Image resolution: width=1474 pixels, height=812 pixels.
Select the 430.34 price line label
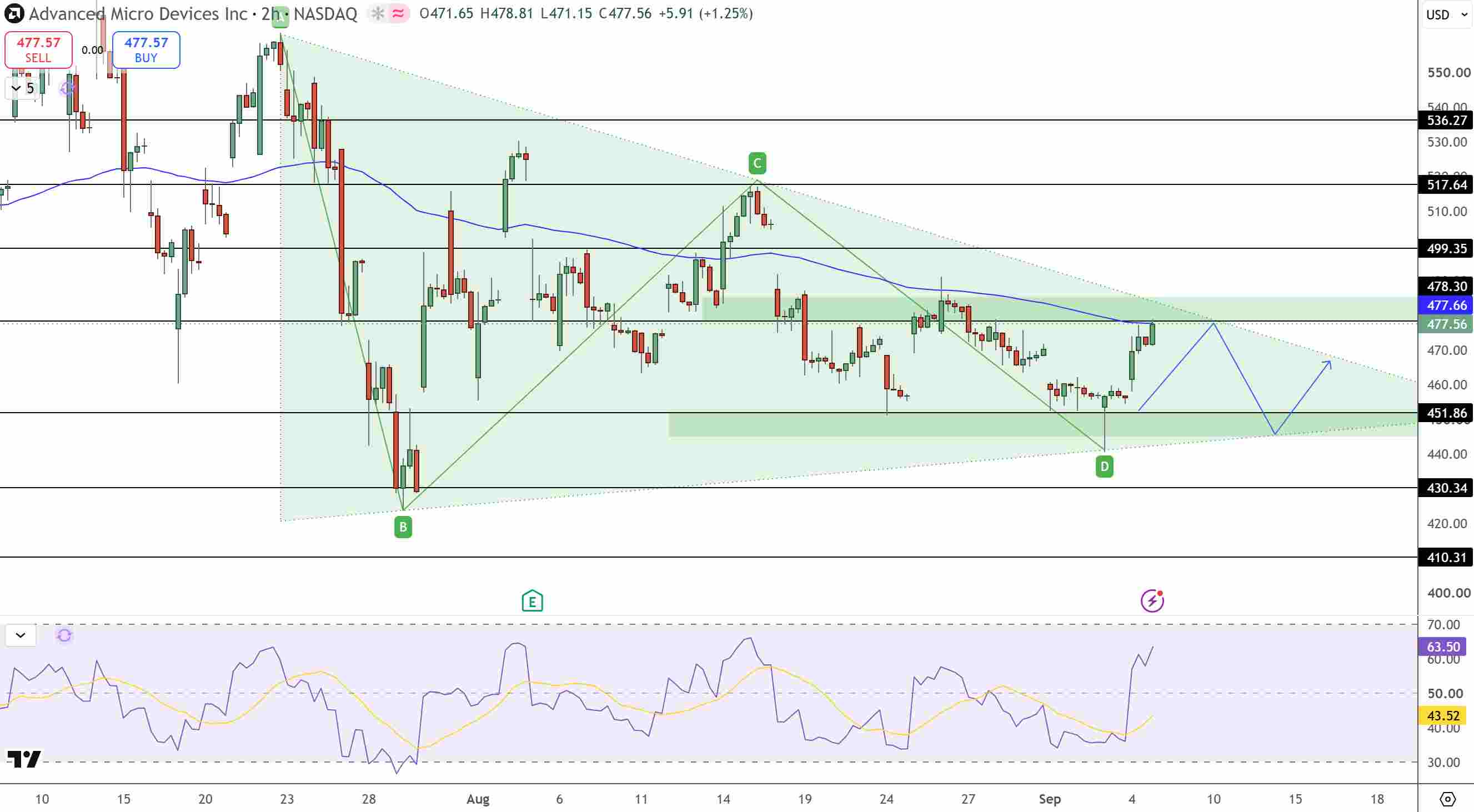point(1446,488)
